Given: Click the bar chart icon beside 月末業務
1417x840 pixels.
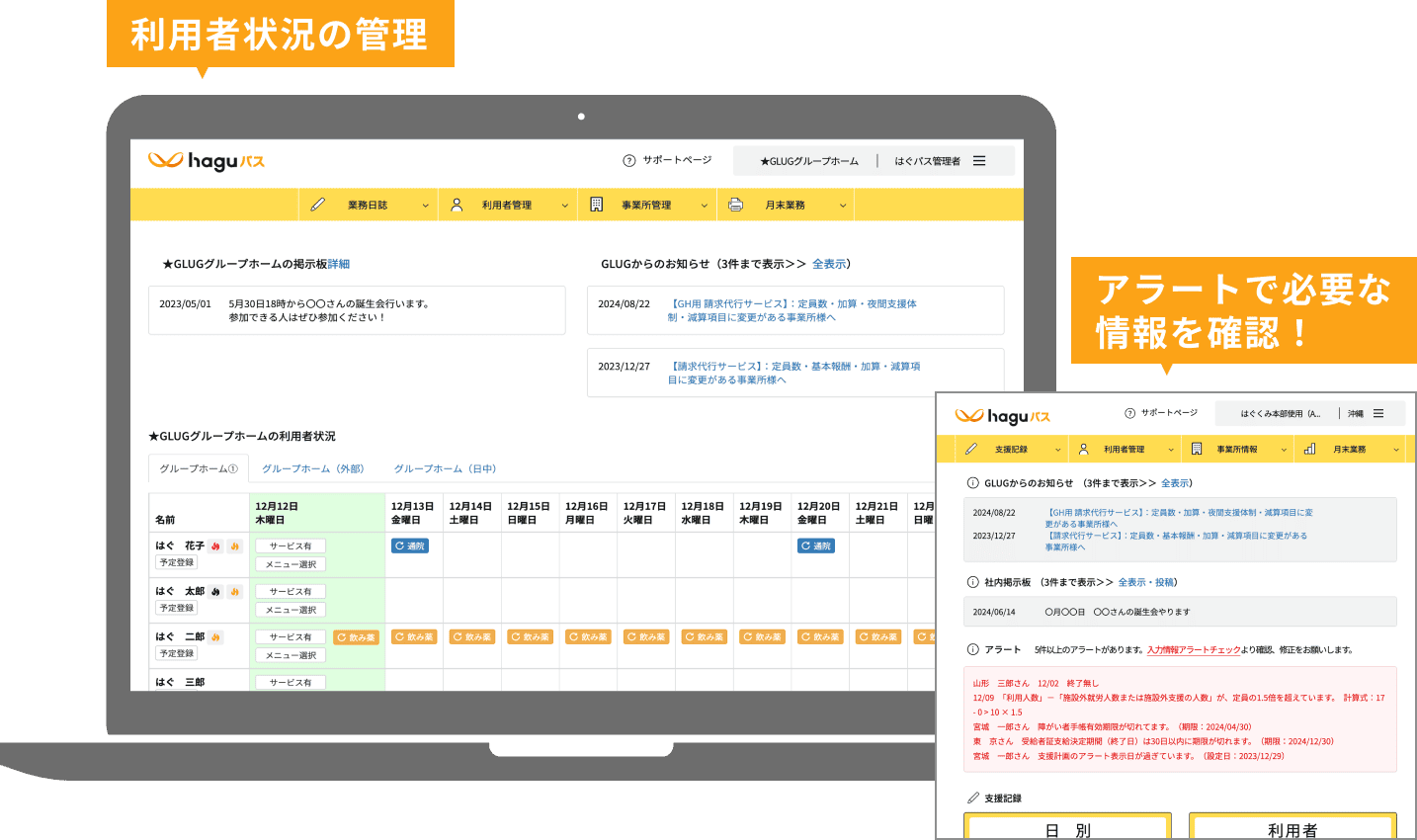Looking at the screenshot, I should click(1309, 449).
